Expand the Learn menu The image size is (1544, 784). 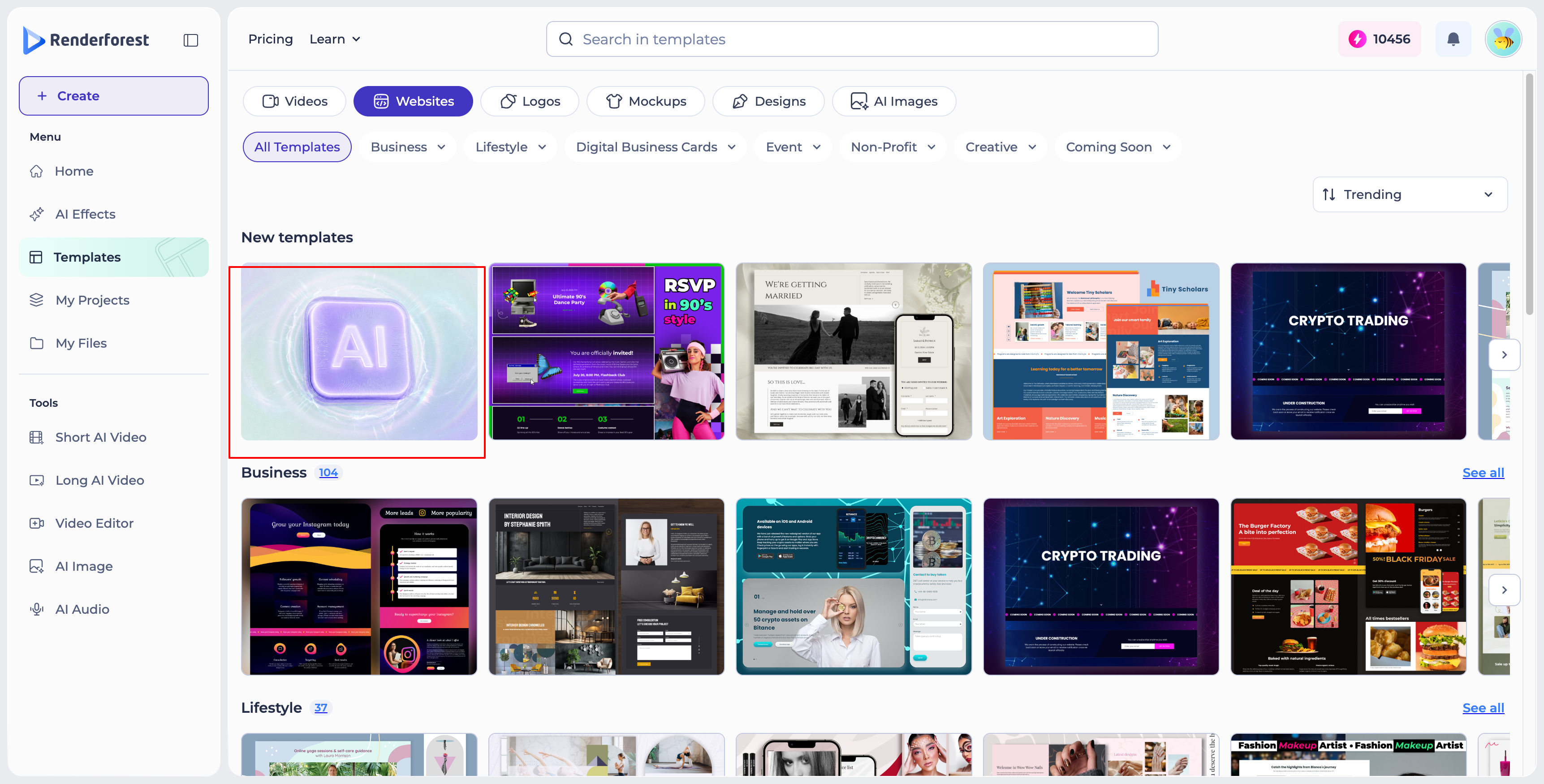point(334,39)
